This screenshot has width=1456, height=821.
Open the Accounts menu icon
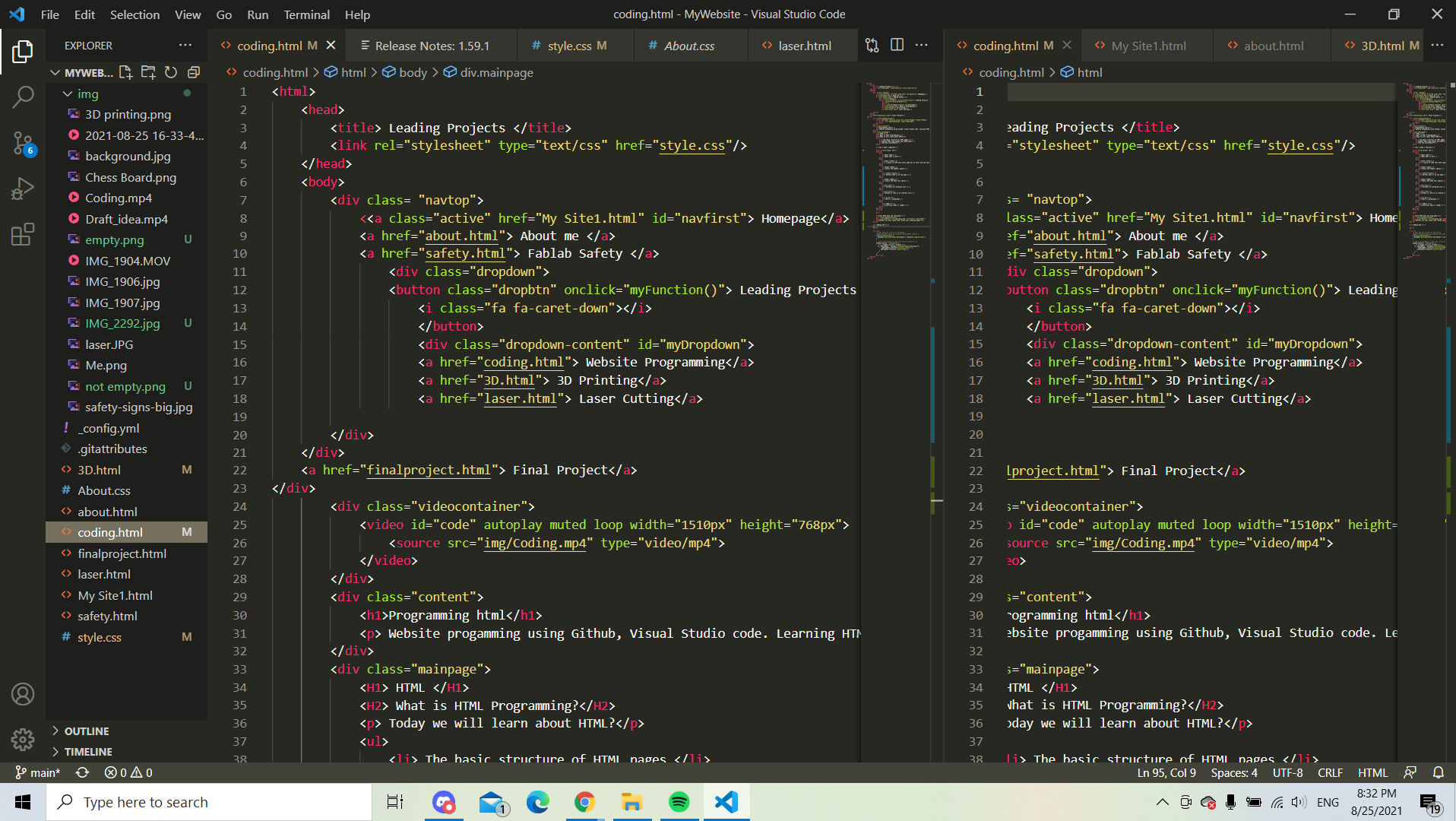point(23,693)
